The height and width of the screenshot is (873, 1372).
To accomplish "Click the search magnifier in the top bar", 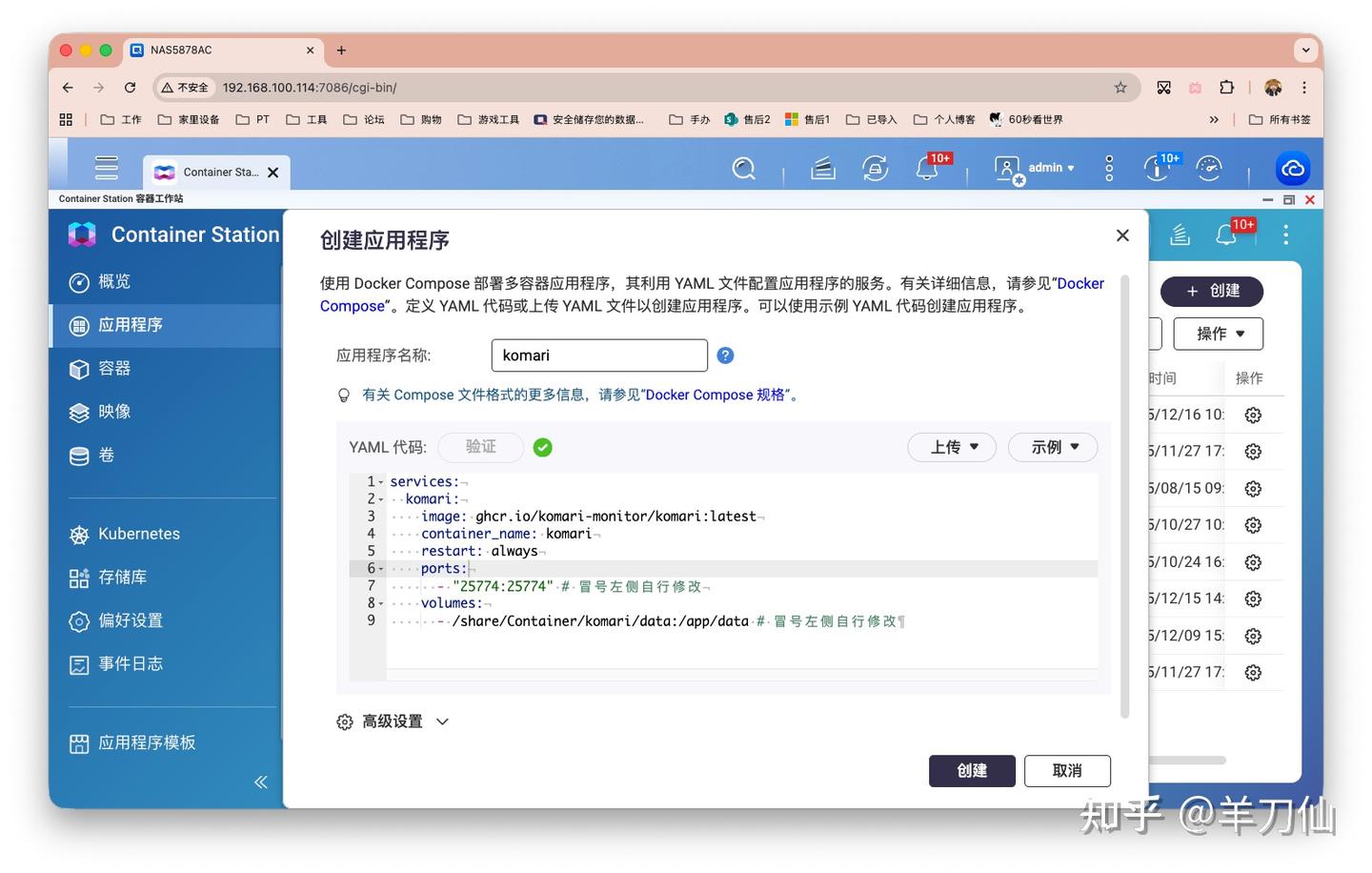I will coord(743,168).
